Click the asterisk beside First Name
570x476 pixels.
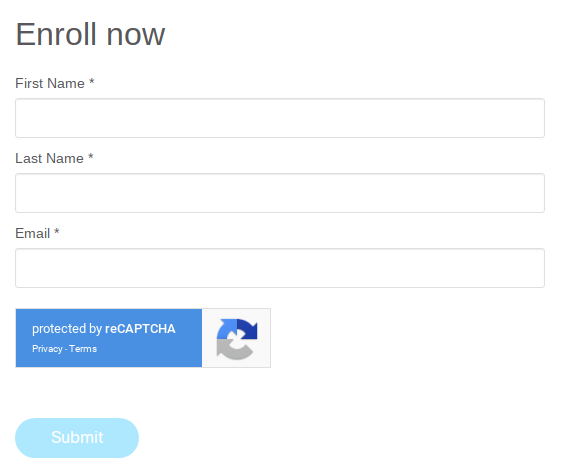tap(92, 81)
